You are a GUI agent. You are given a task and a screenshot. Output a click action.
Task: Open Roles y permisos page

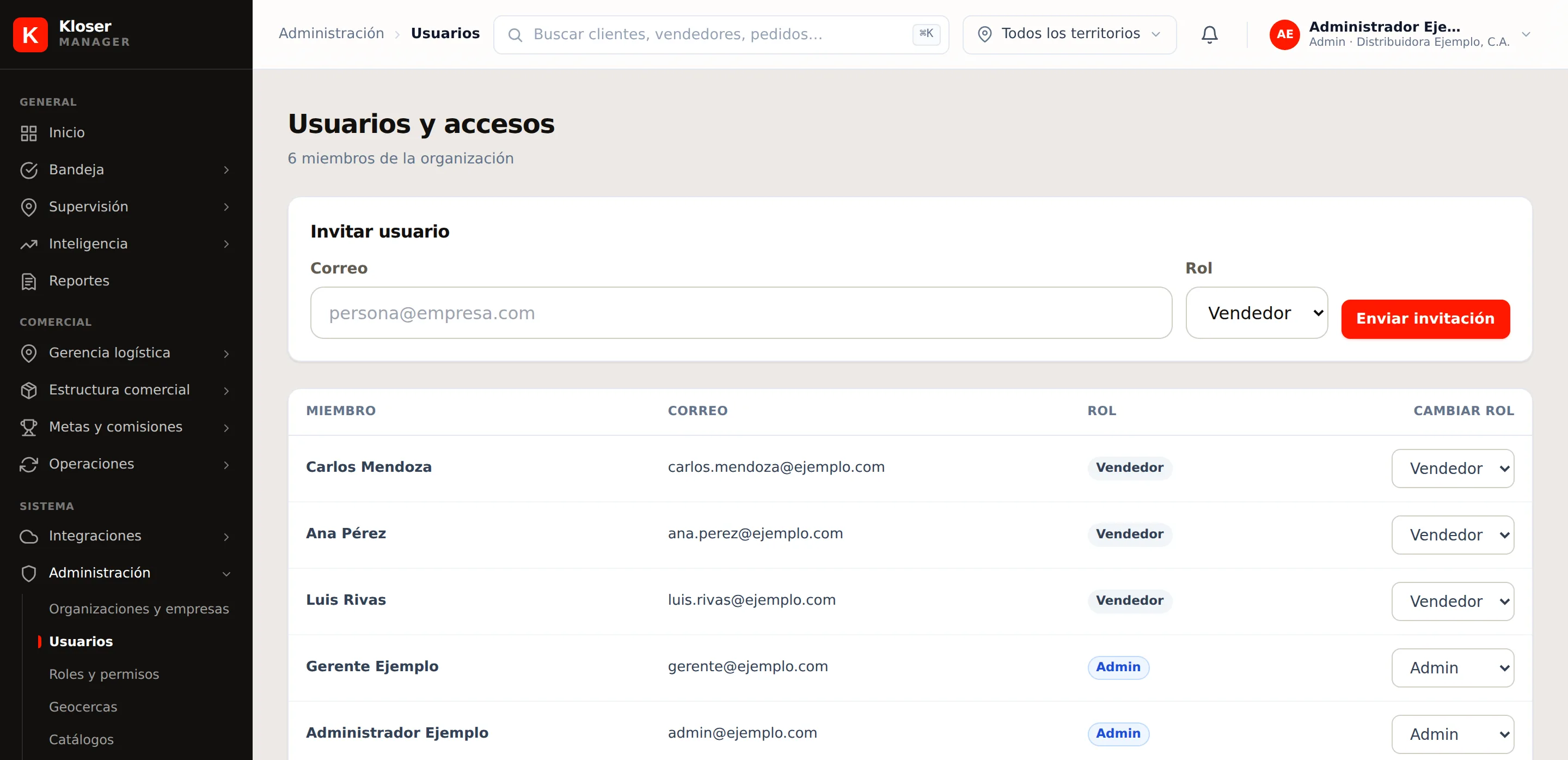(x=104, y=674)
